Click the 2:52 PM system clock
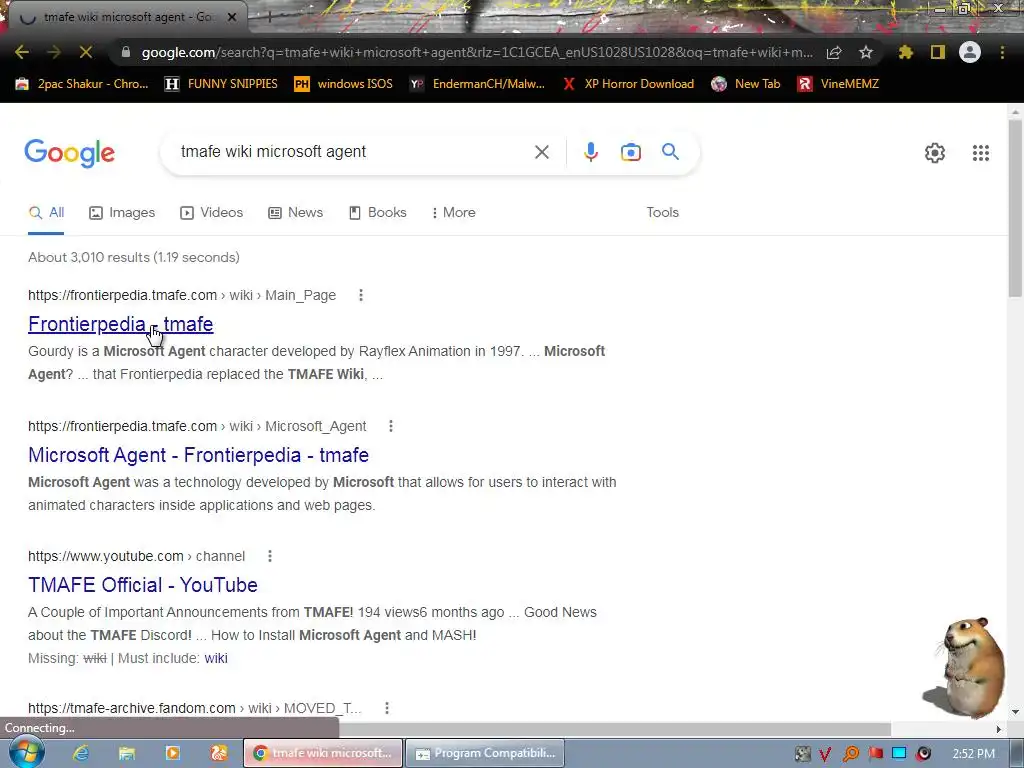The height and width of the screenshot is (768, 1024). pos(973,754)
